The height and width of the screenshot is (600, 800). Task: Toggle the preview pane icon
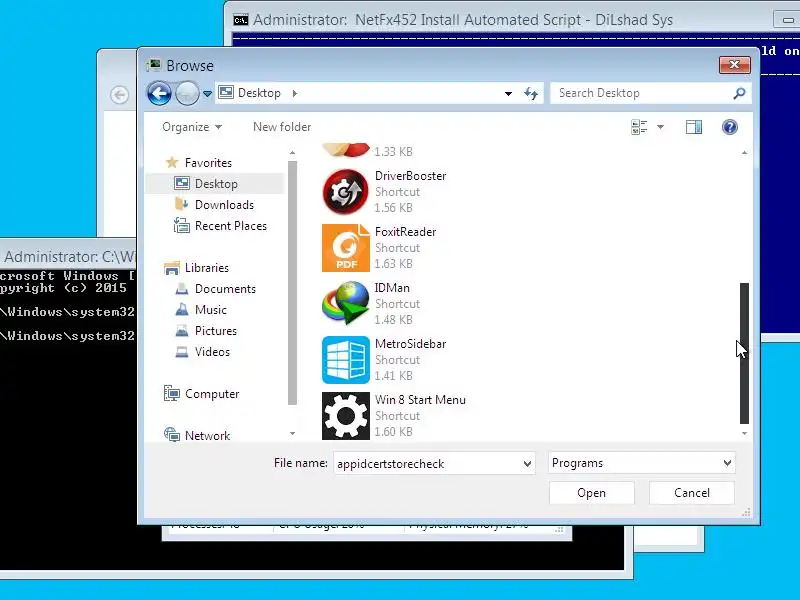(694, 127)
